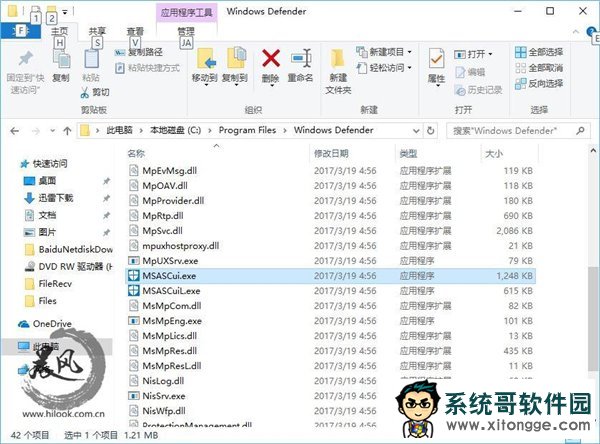
Task: Switch to the Share (共享) tab
Action: pos(97,31)
